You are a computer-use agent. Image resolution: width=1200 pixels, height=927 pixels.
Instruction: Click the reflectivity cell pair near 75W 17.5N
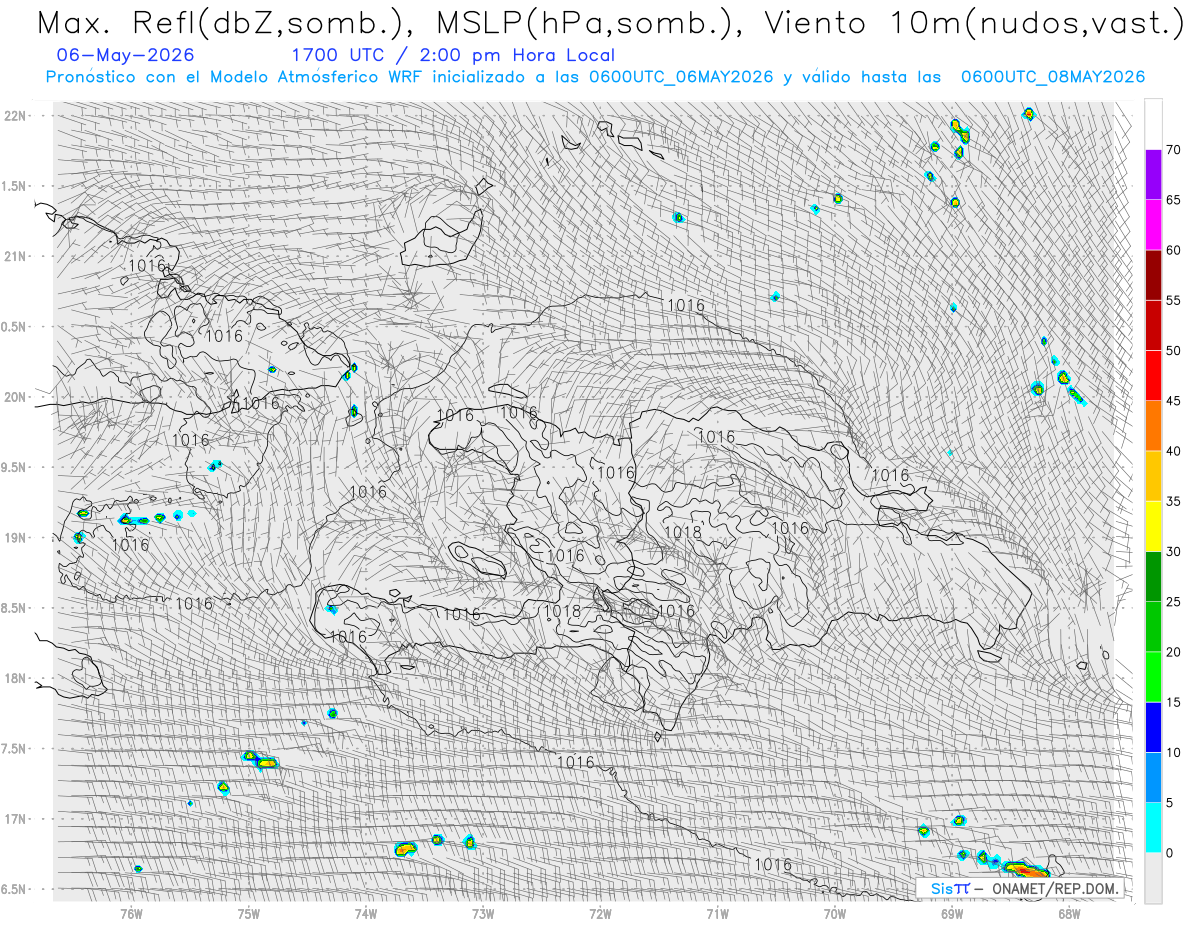[x=259, y=760]
